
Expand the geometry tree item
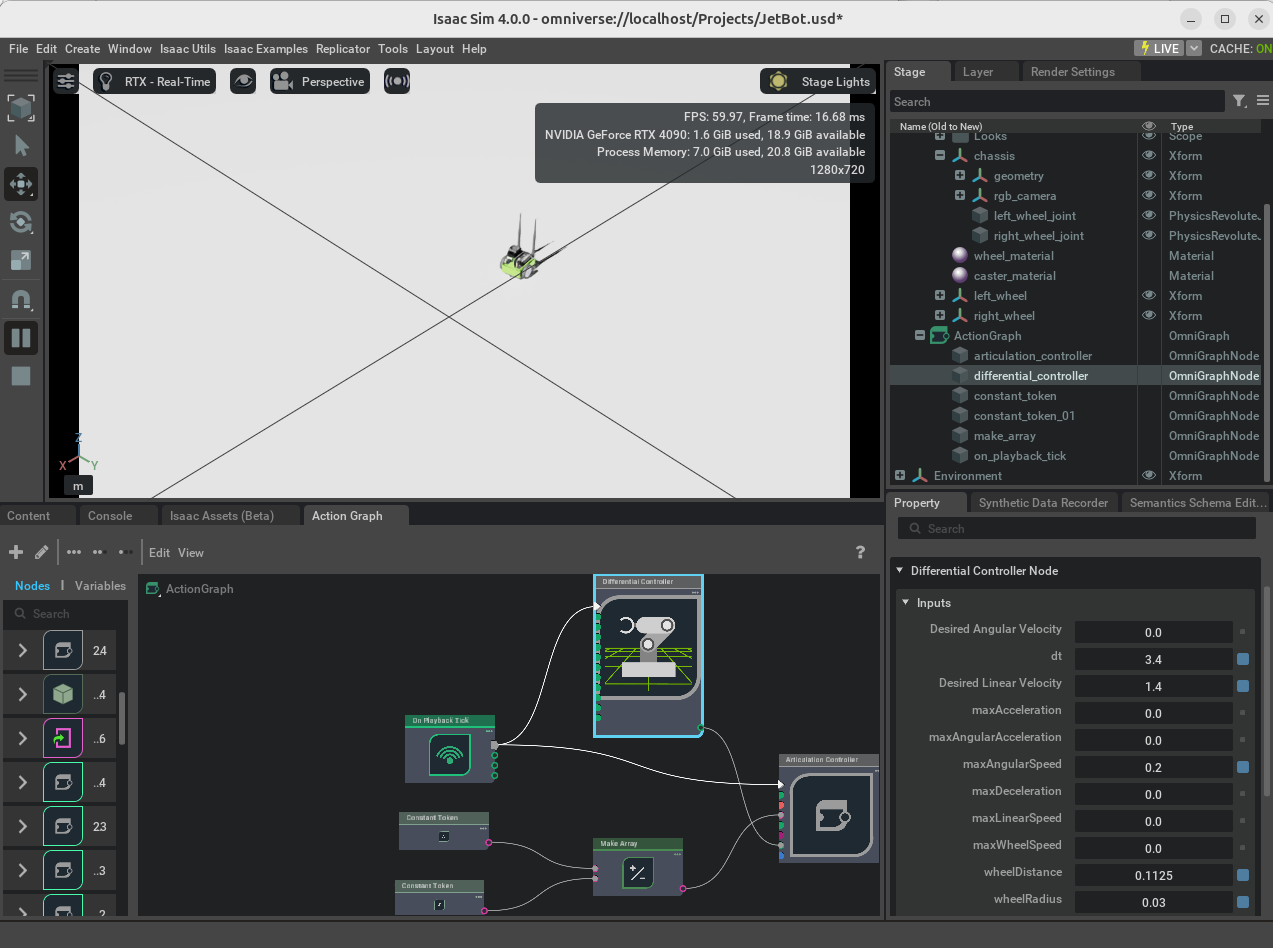point(960,176)
